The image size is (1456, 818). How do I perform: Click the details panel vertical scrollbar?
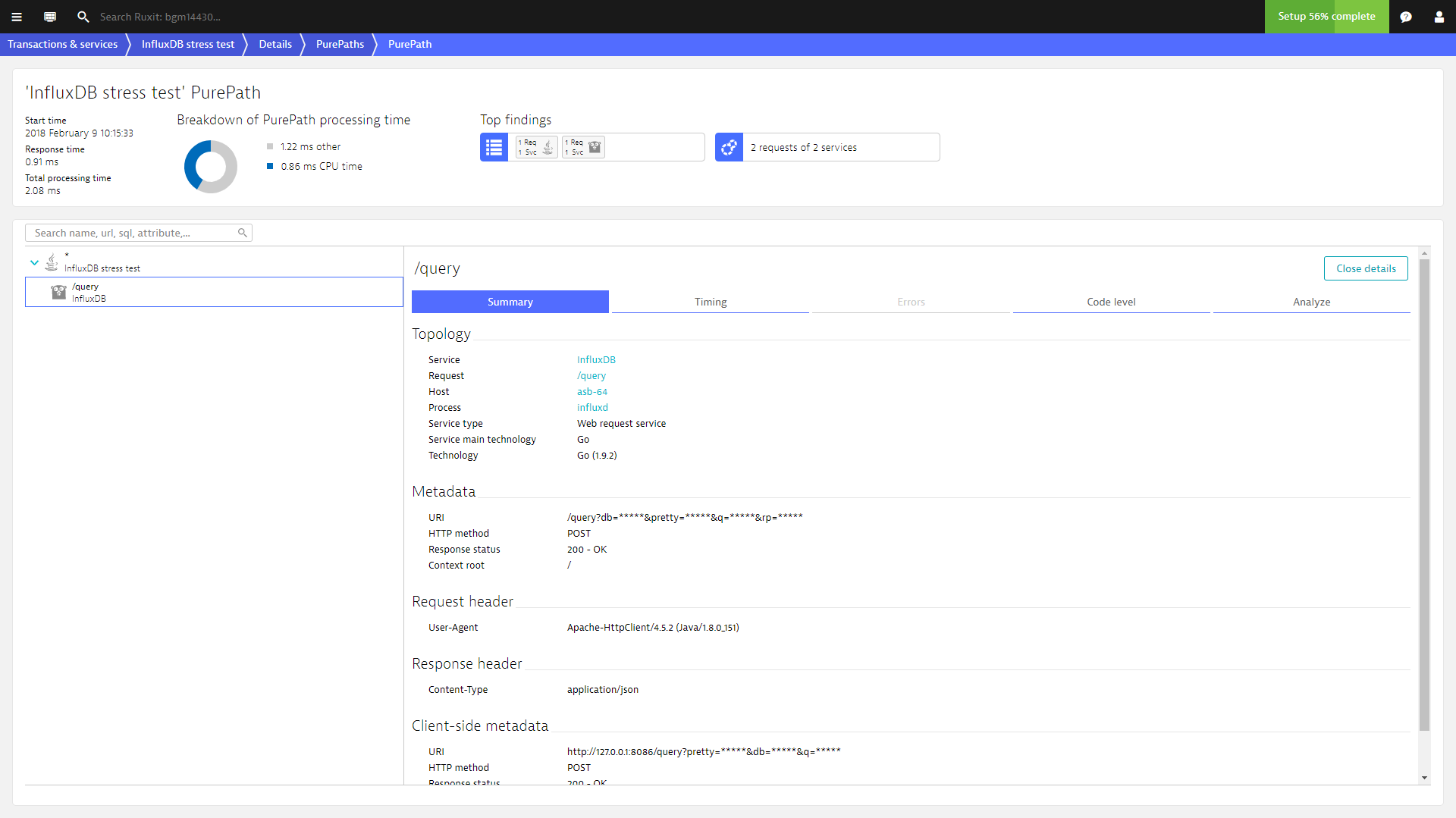pyautogui.click(x=1424, y=494)
